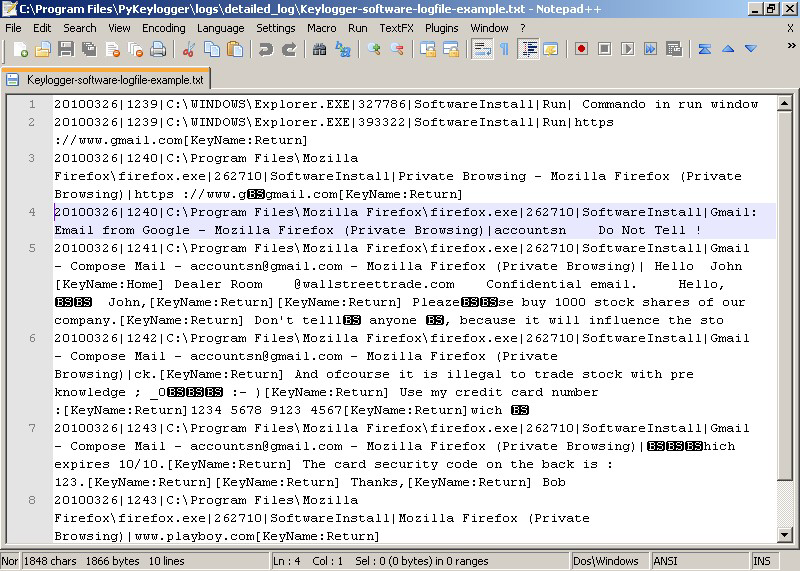
Task: Open the Encoding menu
Action: point(163,28)
